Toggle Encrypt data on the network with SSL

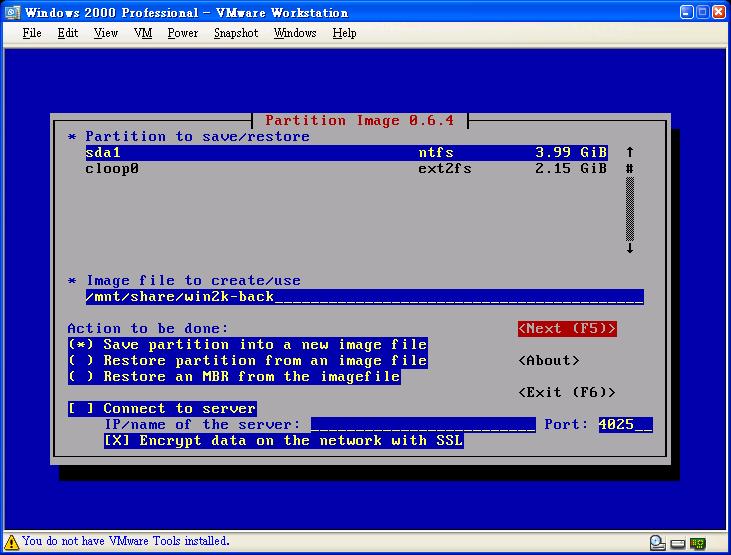[283, 440]
